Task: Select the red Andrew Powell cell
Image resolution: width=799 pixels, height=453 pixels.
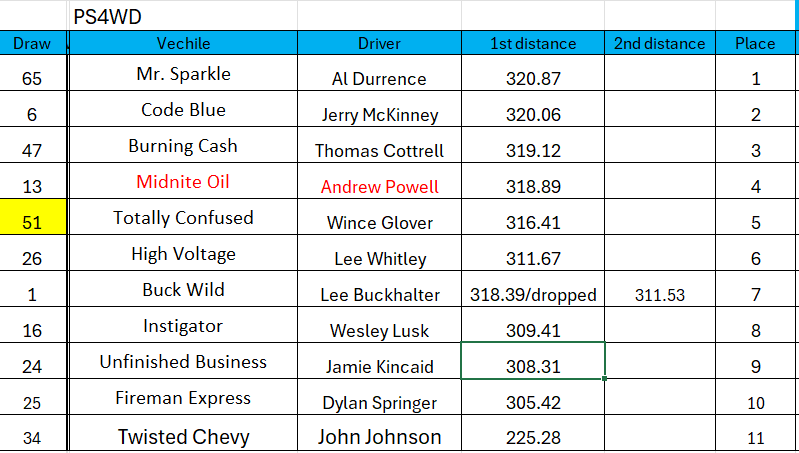Action: [x=379, y=186]
